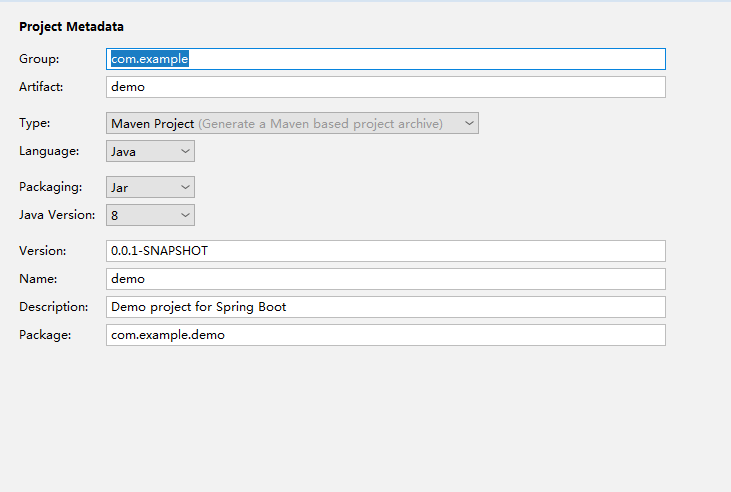Click the Package: label
This screenshot has height=492, width=731.
45,335
